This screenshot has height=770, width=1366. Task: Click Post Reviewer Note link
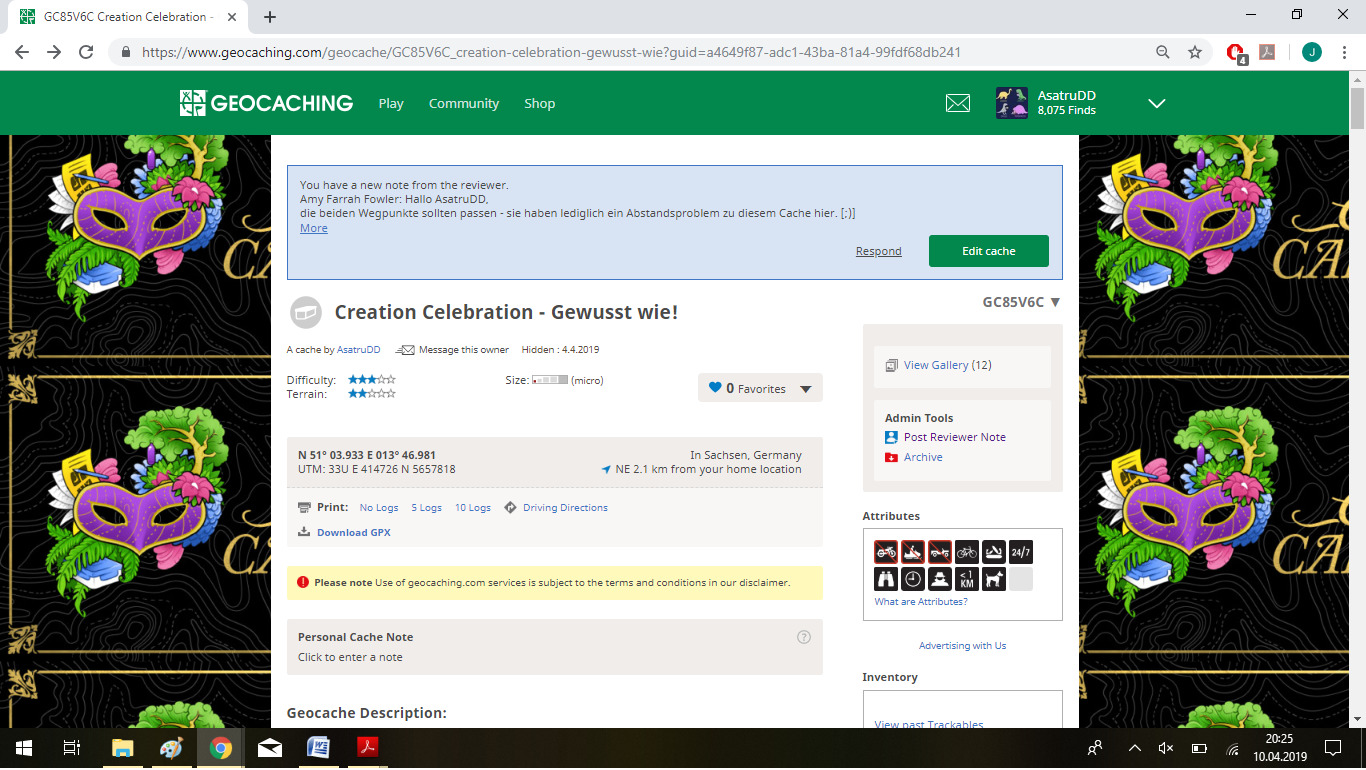955,437
